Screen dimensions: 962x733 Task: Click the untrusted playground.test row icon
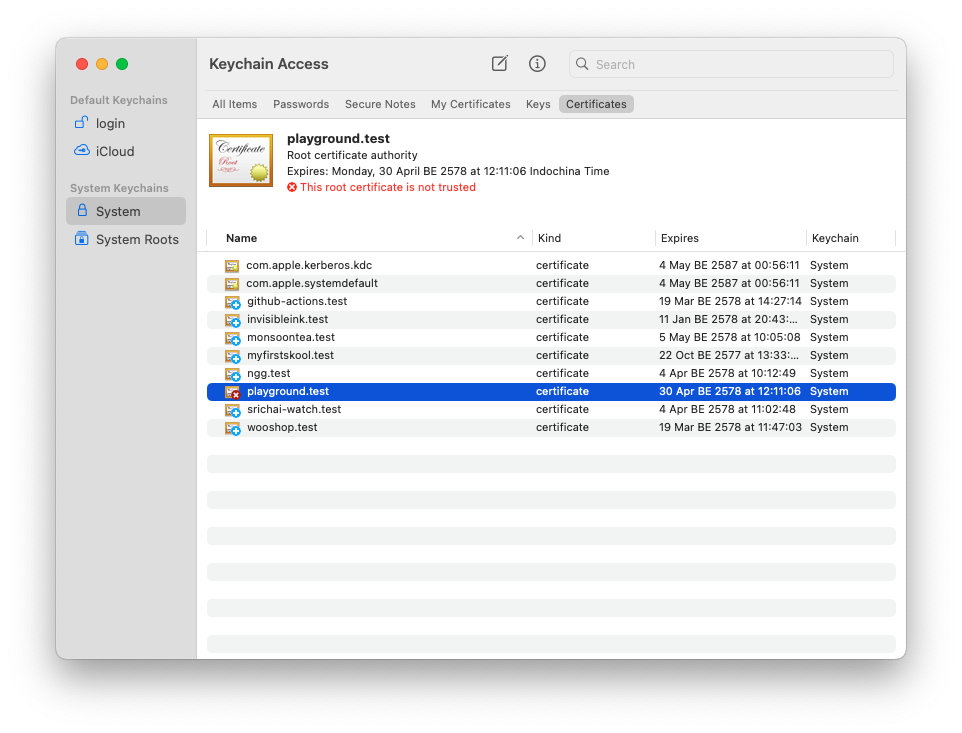click(x=232, y=391)
